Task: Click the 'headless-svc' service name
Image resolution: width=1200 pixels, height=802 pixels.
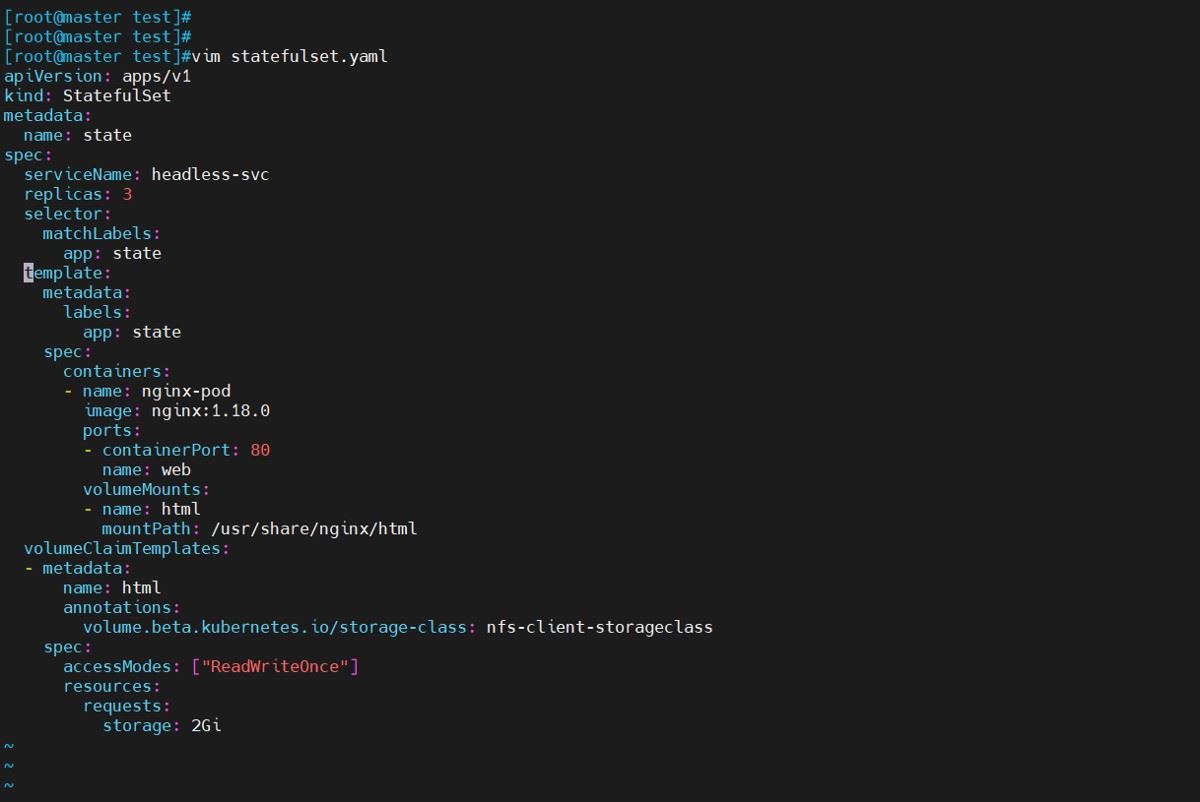Action: tap(210, 174)
